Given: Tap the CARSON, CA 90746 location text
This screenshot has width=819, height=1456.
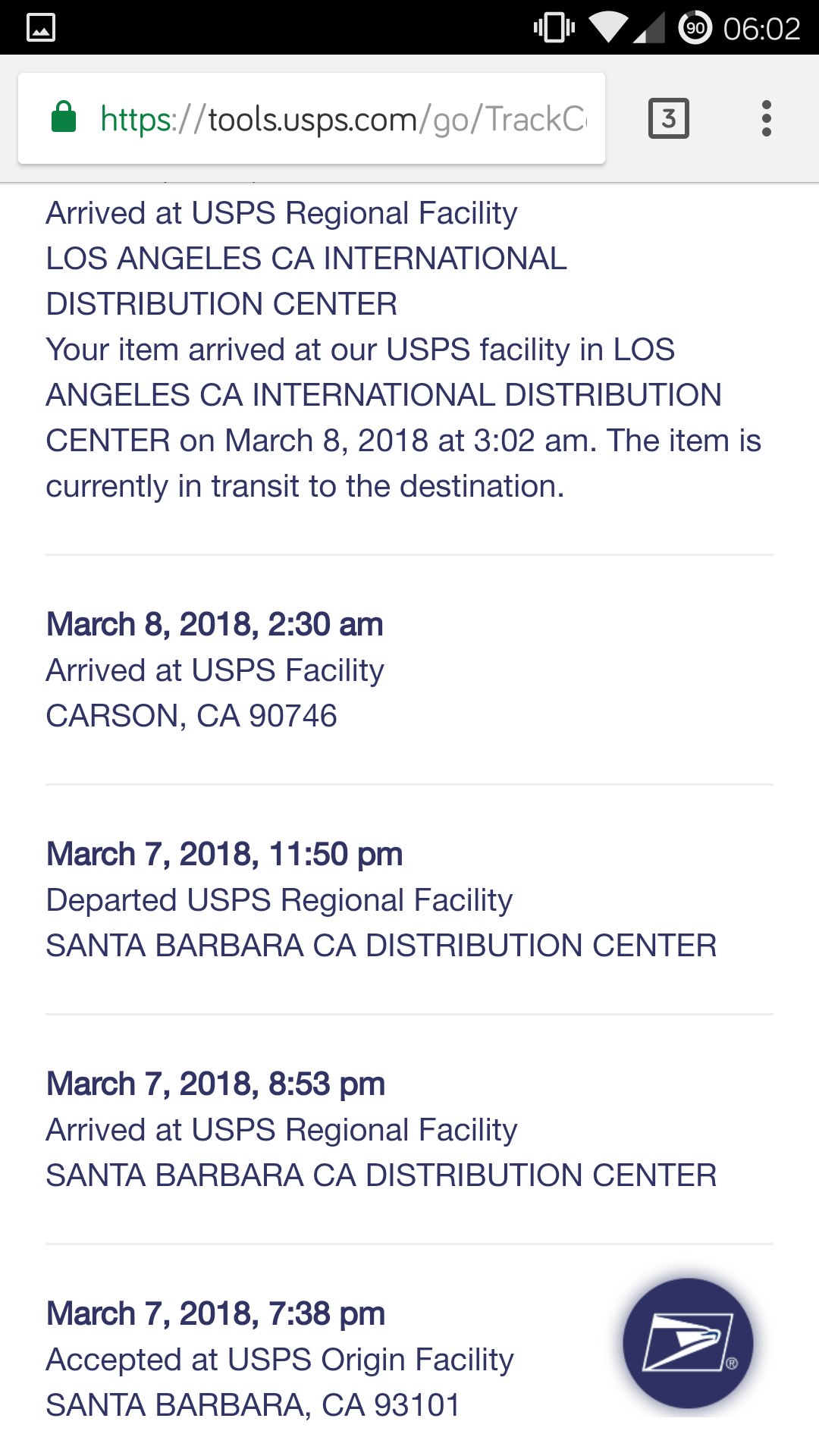Looking at the screenshot, I should pyautogui.click(x=191, y=716).
